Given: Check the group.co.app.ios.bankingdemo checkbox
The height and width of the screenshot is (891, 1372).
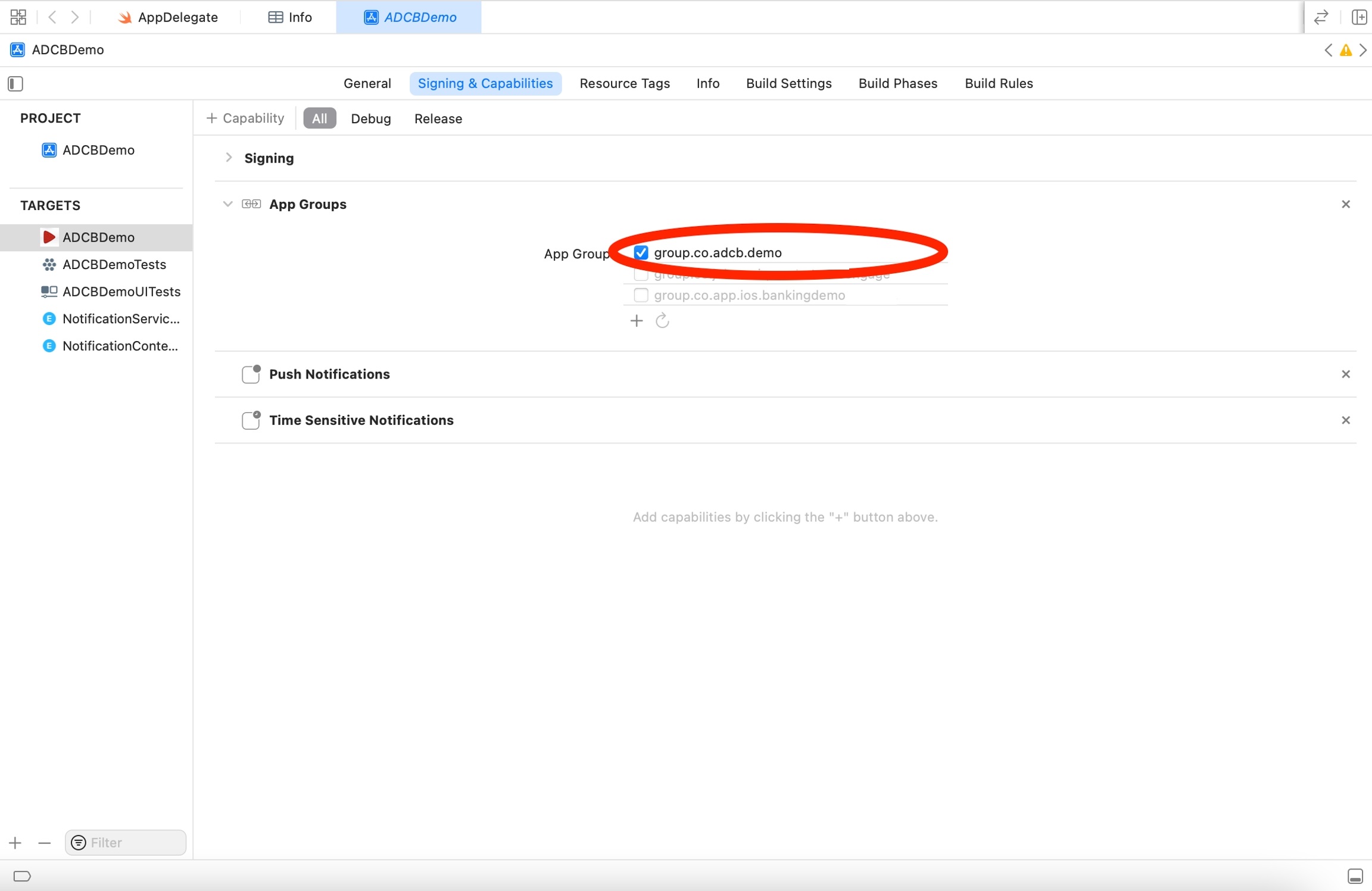Looking at the screenshot, I should [x=641, y=295].
